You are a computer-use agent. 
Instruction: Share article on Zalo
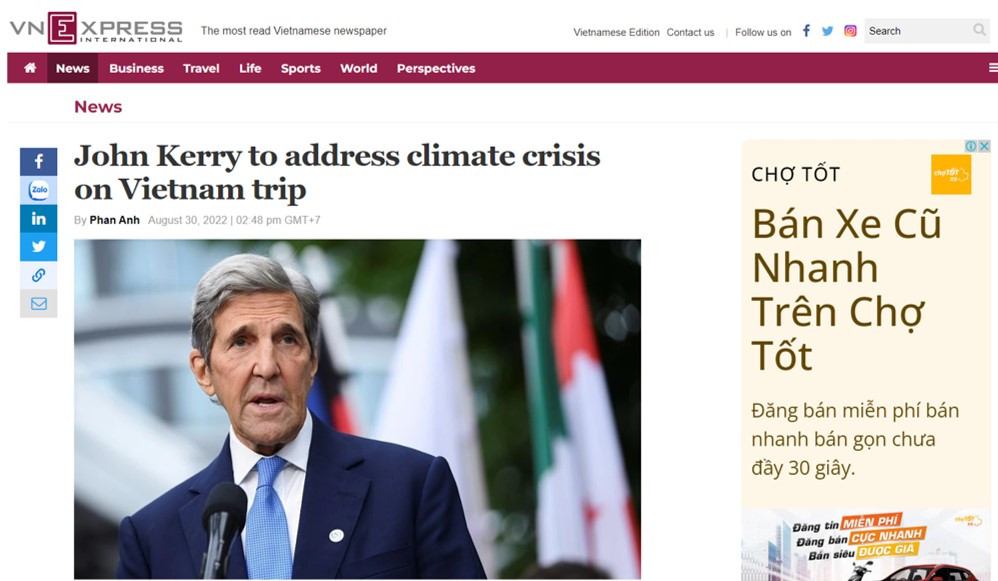(38, 190)
